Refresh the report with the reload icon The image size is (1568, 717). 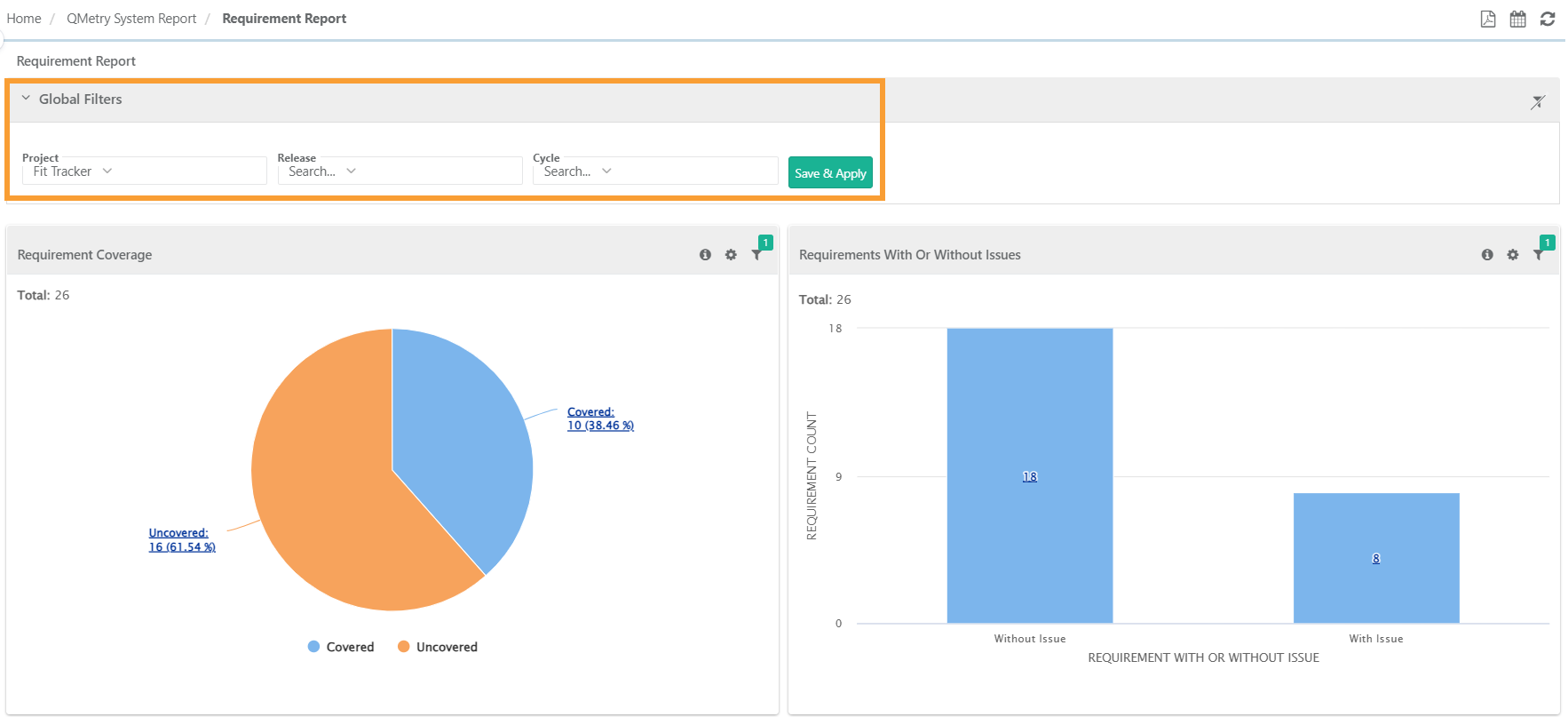tap(1547, 19)
